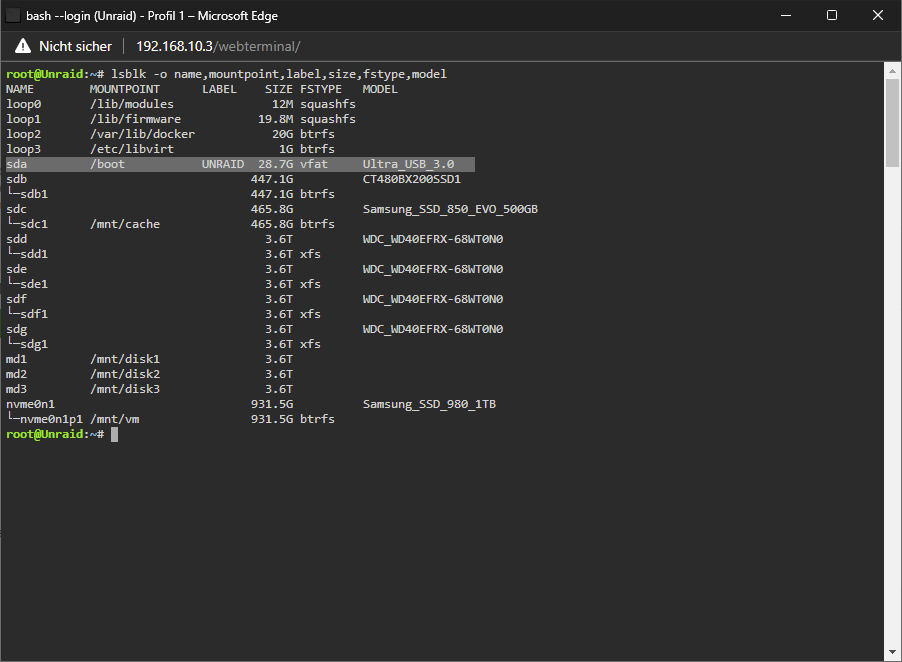The image size is (902, 662).
Task: Click the window icon in title bar
Action: click(x=13, y=16)
